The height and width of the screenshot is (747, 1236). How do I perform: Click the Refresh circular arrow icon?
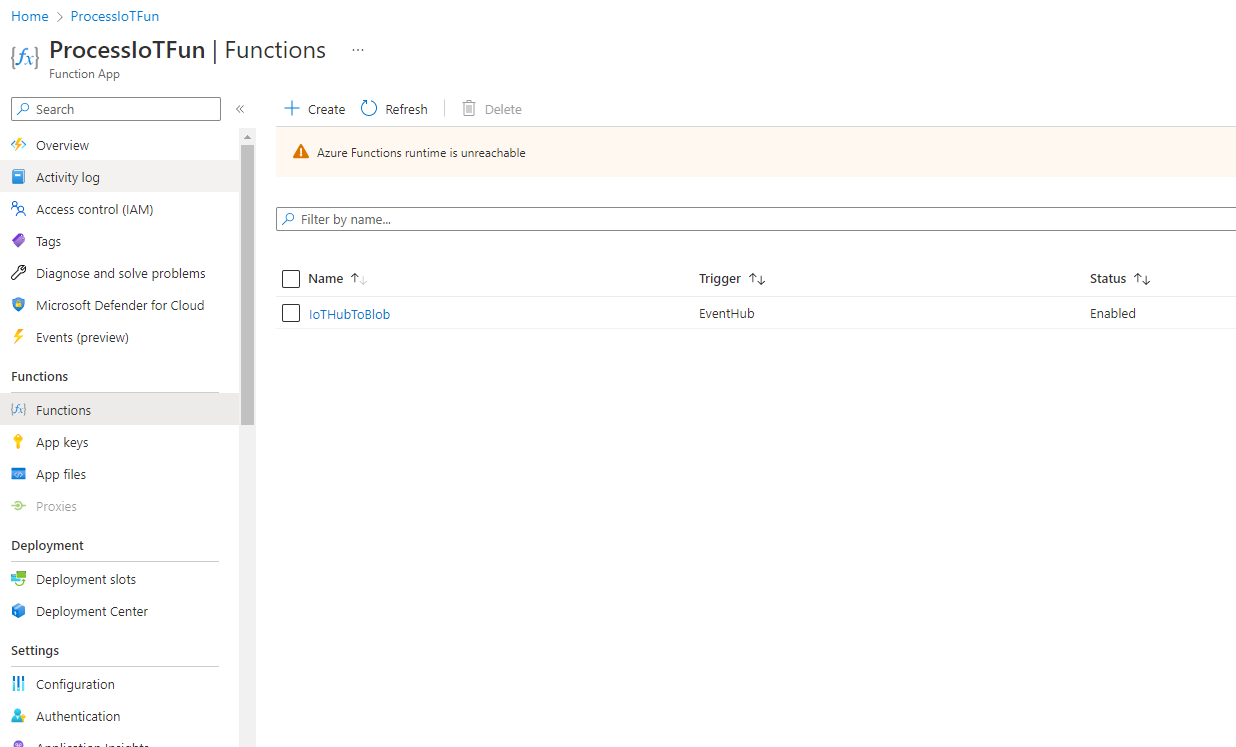(x=369, y=108)
